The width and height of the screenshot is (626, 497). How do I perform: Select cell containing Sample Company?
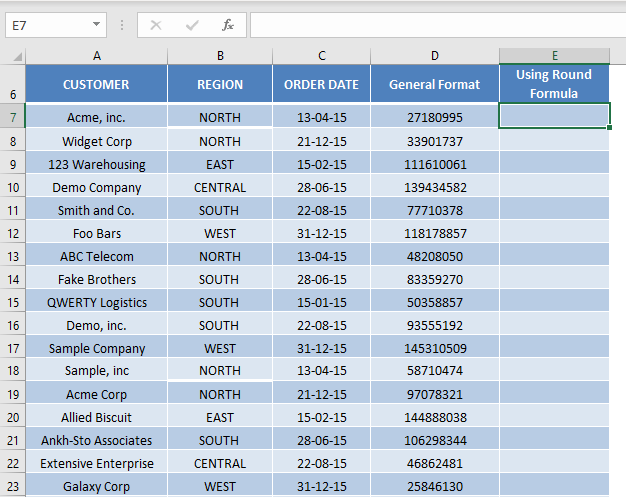coord(97,348)
